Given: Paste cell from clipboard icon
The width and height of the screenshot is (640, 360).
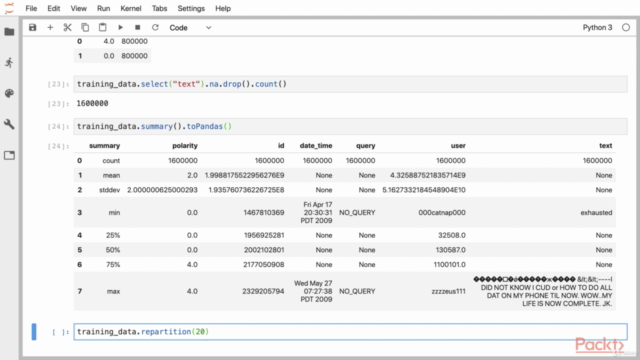Looking at the screenshot, I should click(x=102, y=27).
